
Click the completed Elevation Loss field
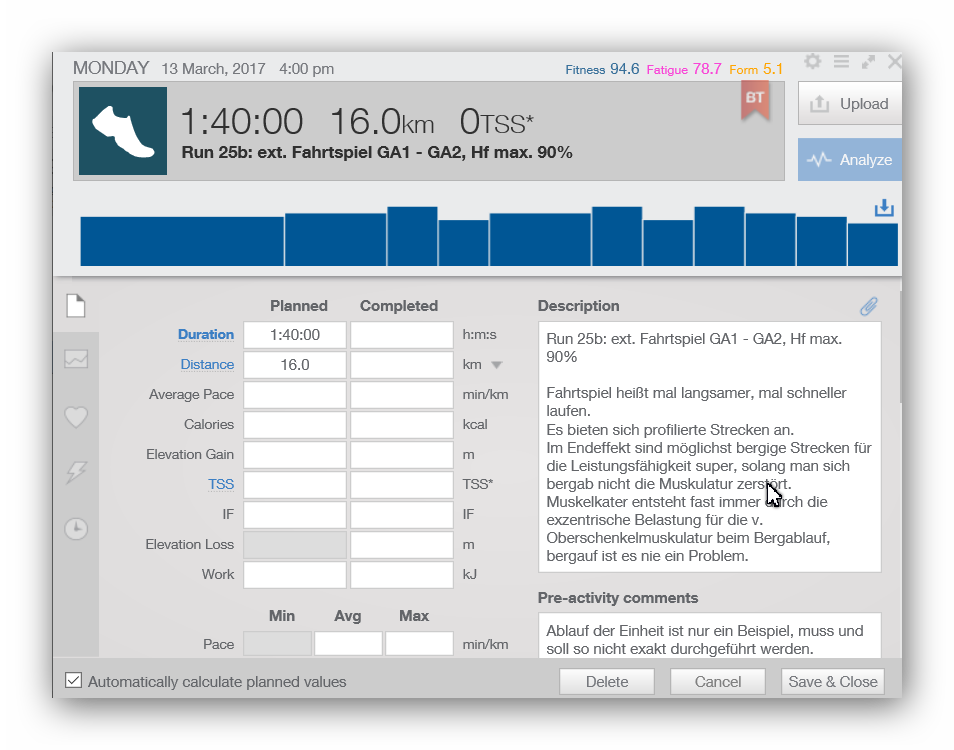(402, 544)
